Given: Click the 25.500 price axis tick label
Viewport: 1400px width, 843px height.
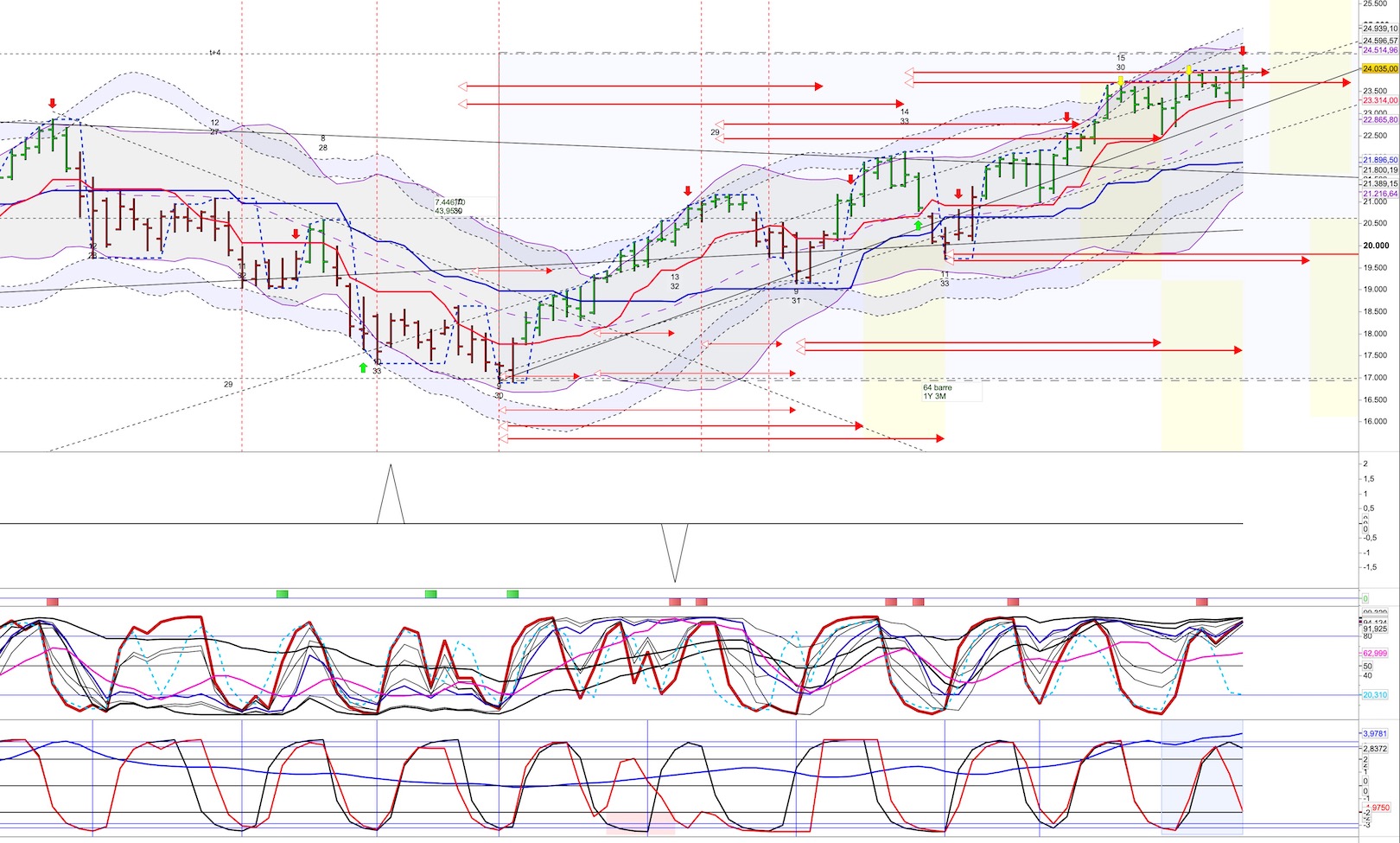Looking at the screenshot, I should (1375, 4).
